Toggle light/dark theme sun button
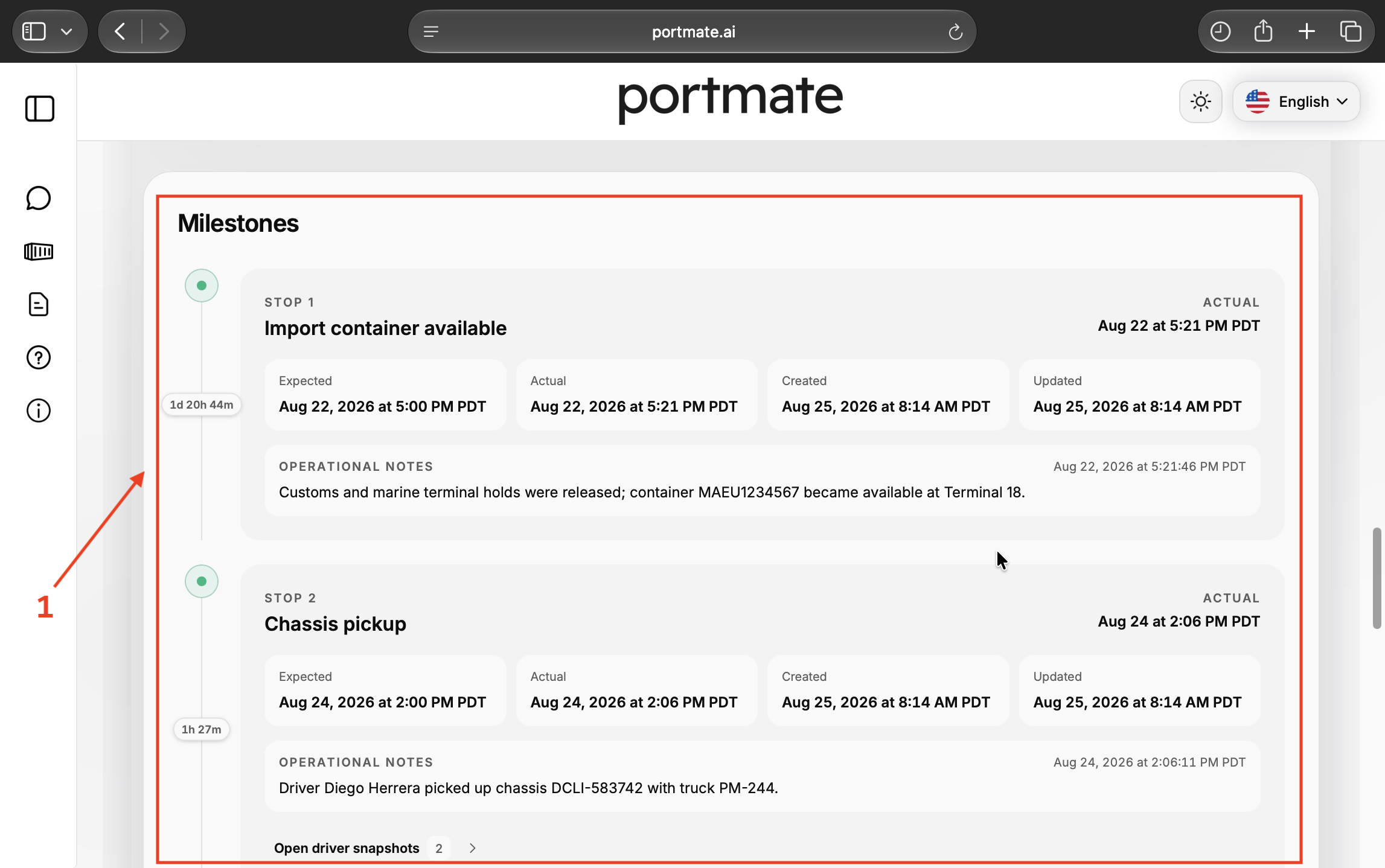Screen dimensions: 1385x868 click(1201, 101)
